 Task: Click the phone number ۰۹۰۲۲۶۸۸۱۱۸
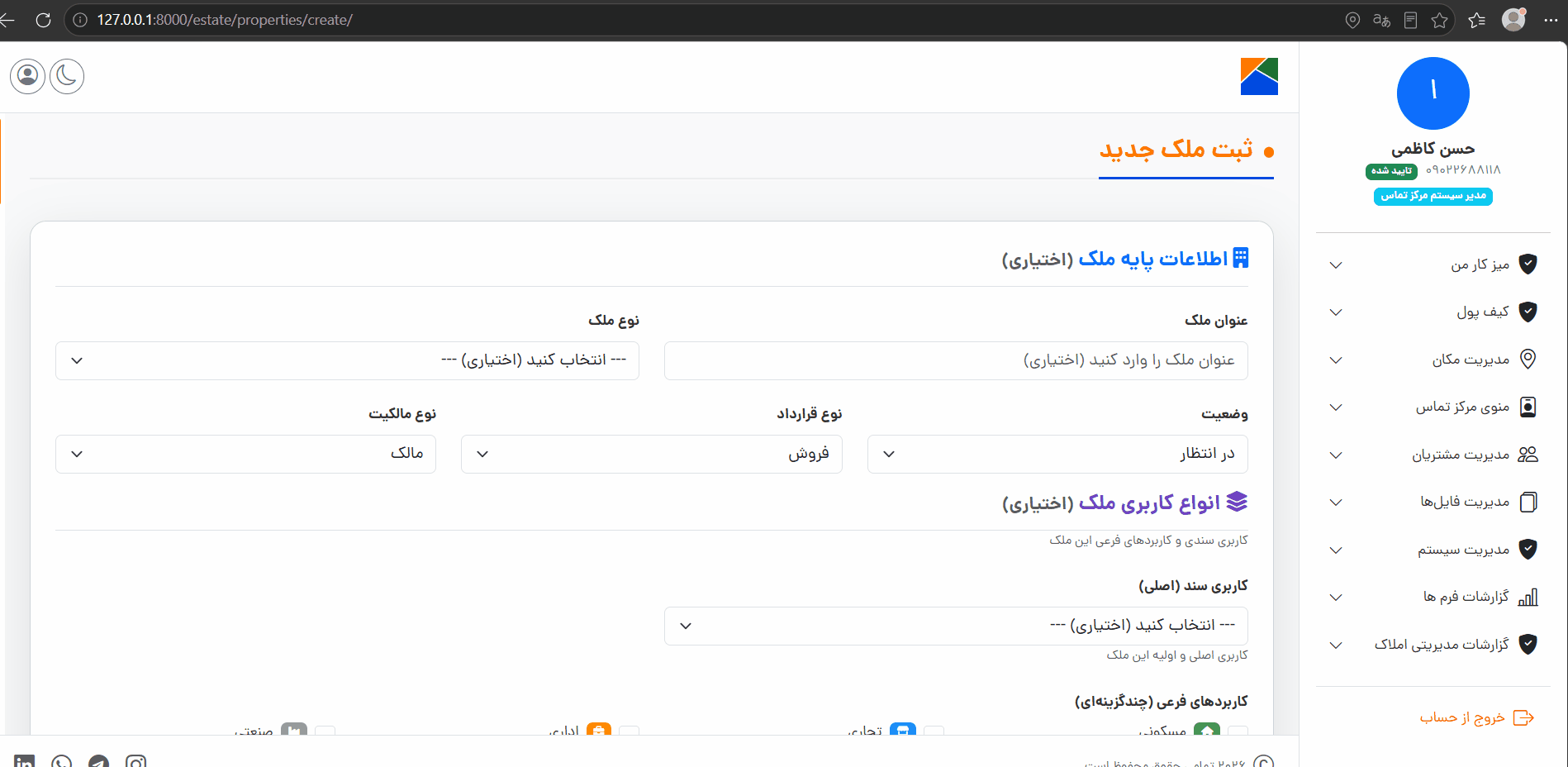coord(1463,169)
